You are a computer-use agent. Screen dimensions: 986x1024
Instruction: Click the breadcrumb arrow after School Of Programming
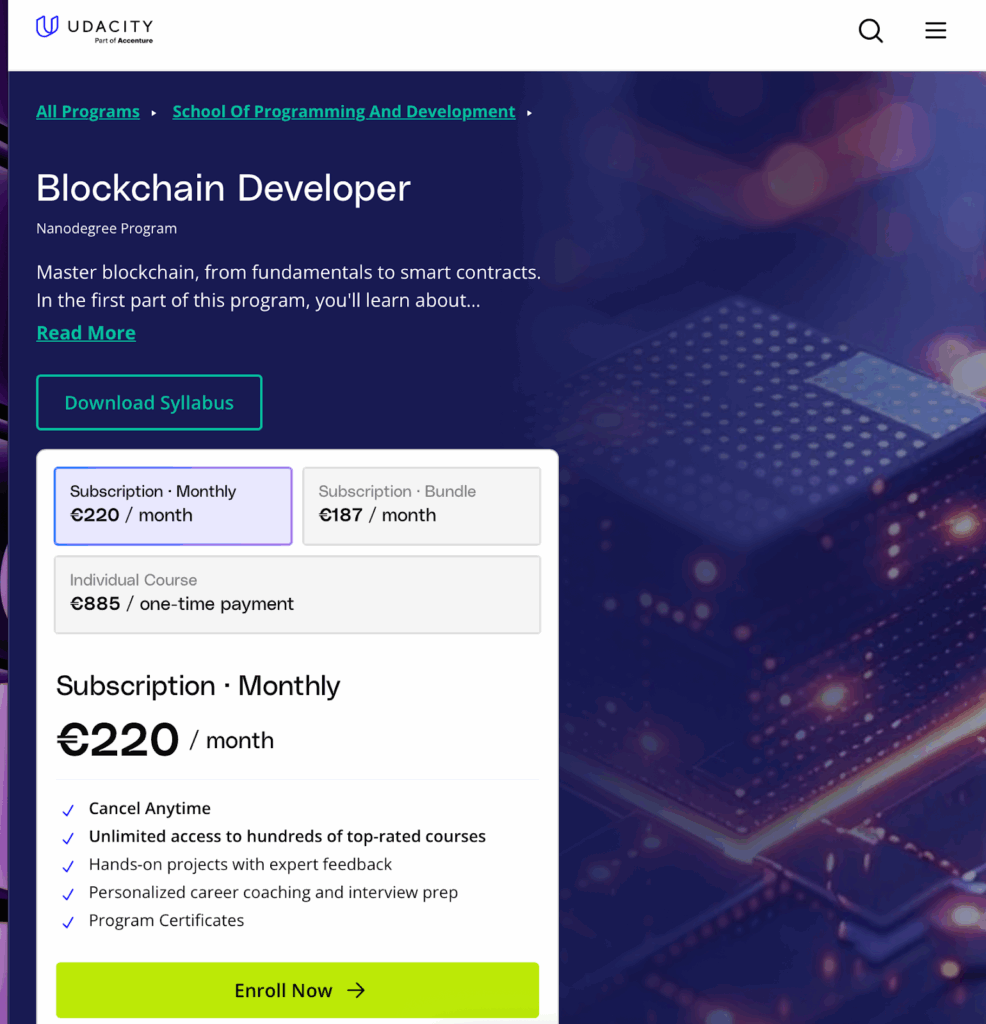(529, 113)
